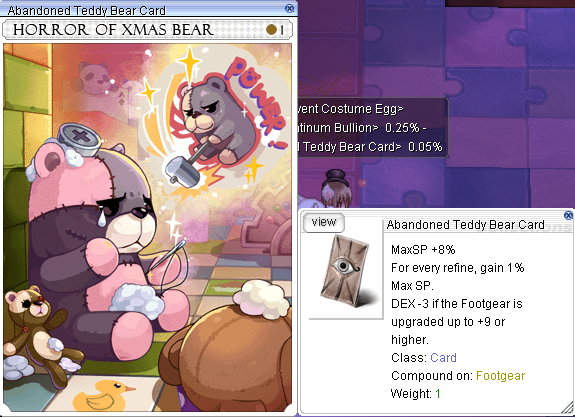Click the sewing needle held by bear
This screenshot has width=575, height=417.
[x=167, y=255]
